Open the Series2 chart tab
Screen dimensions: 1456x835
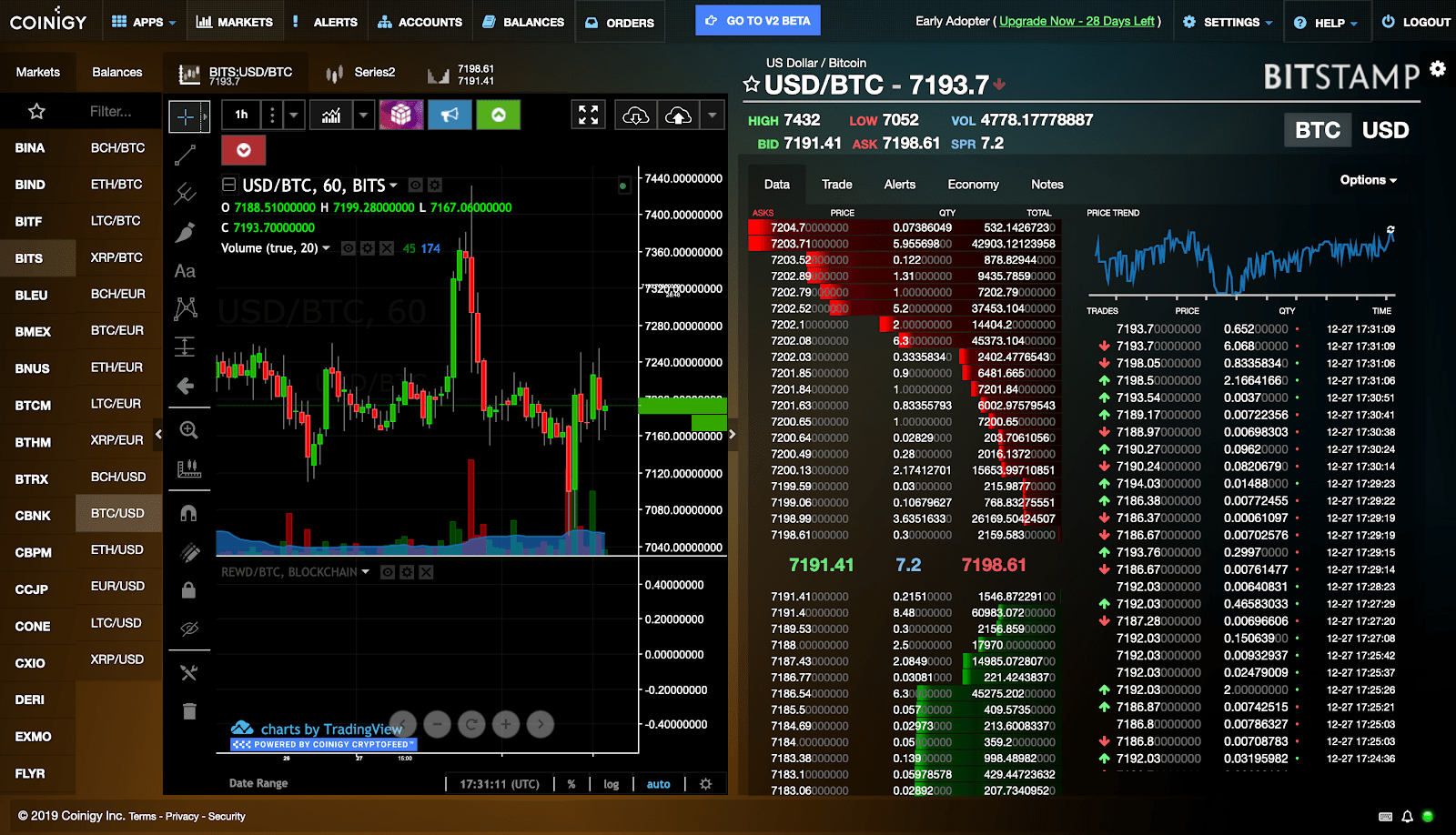[x=362, y=72]
